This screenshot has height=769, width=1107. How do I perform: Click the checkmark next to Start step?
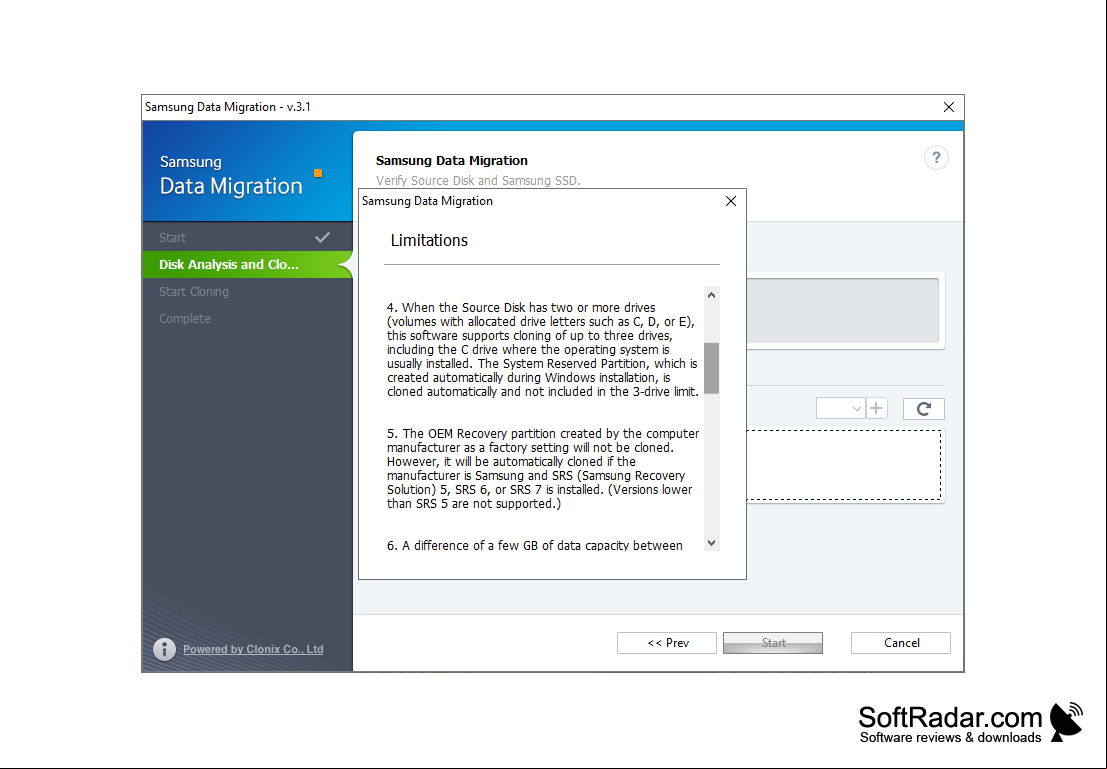(x=323, y=237)
